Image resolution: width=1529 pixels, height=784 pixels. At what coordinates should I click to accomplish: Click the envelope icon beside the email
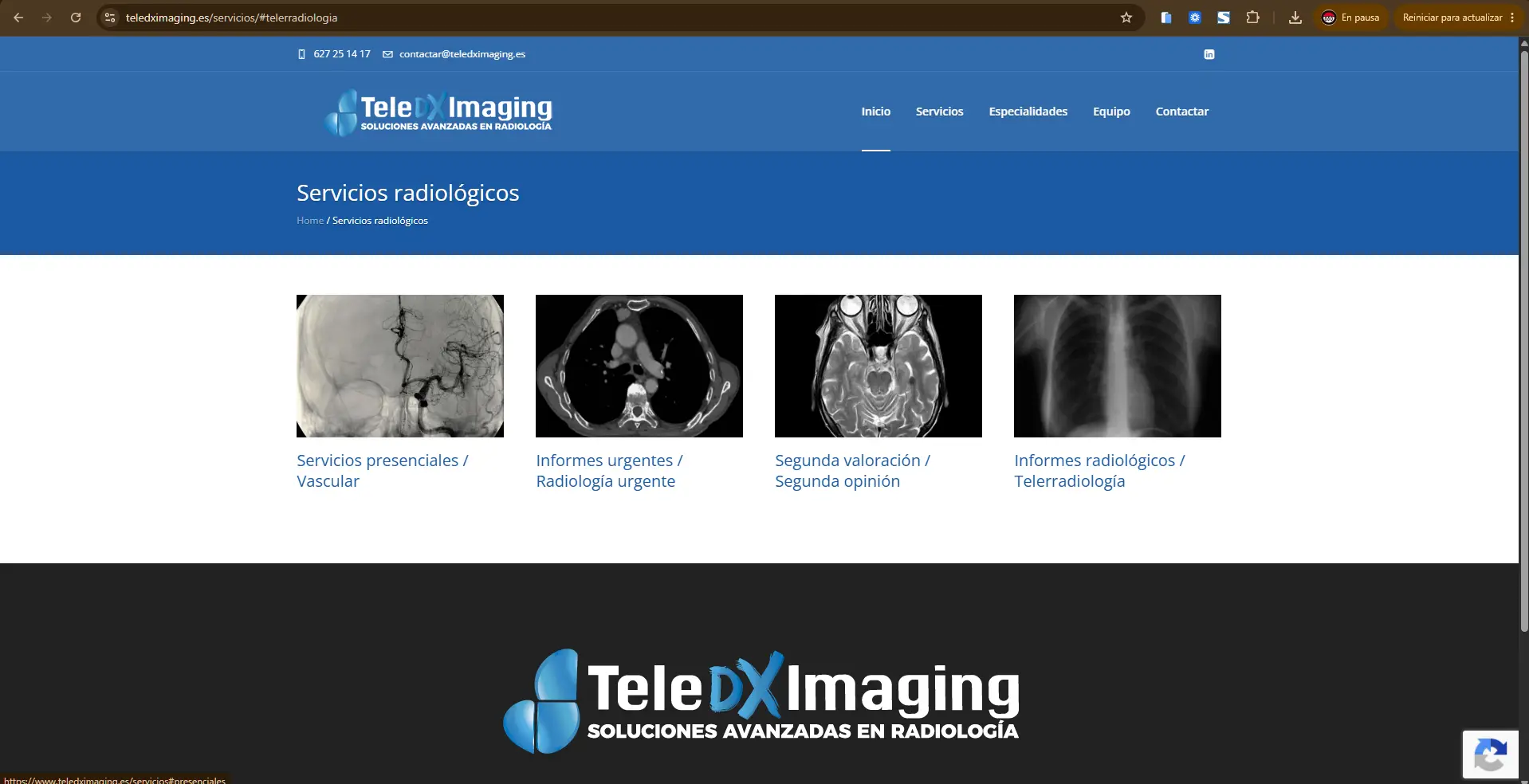(x=388, y=54)
